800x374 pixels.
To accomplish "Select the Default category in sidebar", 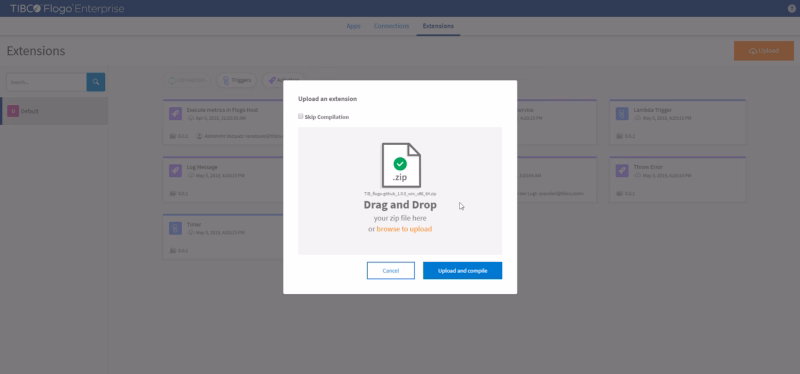I will [54, 111].
